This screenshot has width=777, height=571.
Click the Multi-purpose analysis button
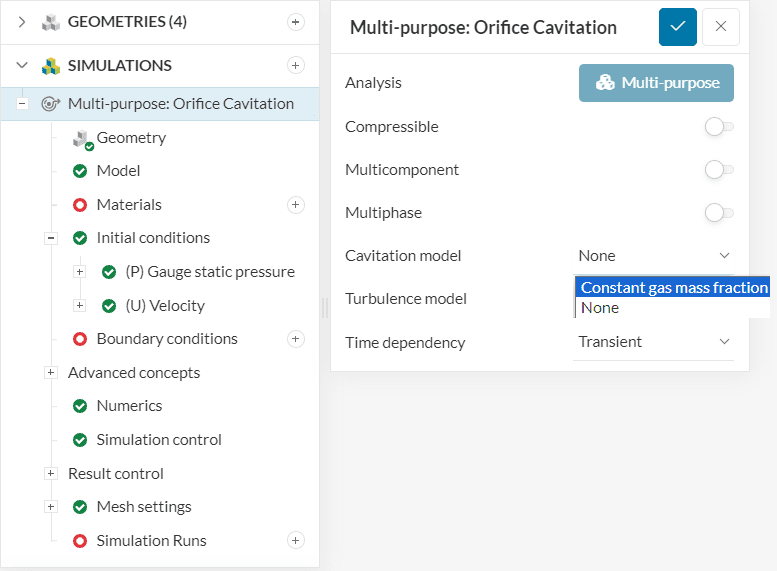(x=656, y=83)
